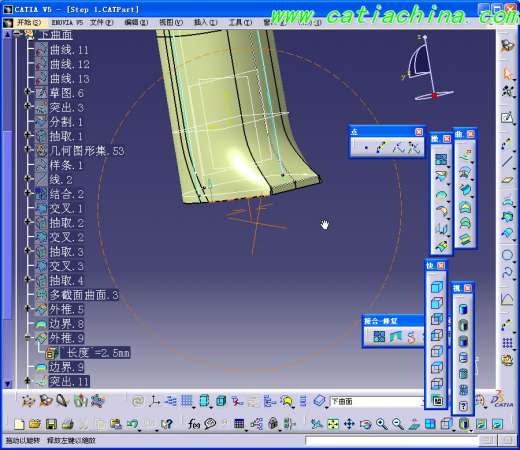Click the Open file folder icon
Screen dimensions: 520x450
(35, 424)
